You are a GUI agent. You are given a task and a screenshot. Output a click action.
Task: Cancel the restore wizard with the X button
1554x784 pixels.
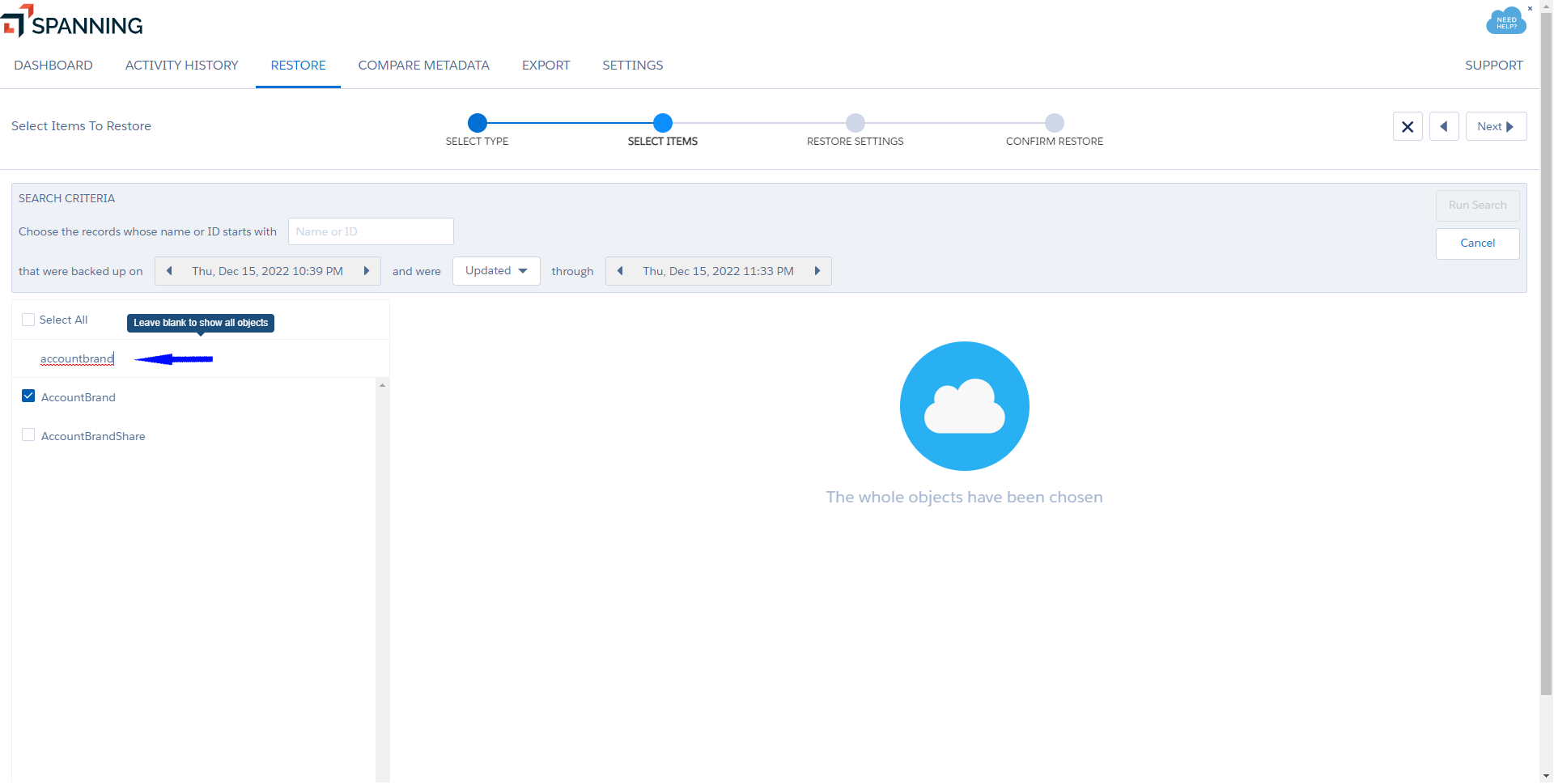click(x=1408, y=126)
